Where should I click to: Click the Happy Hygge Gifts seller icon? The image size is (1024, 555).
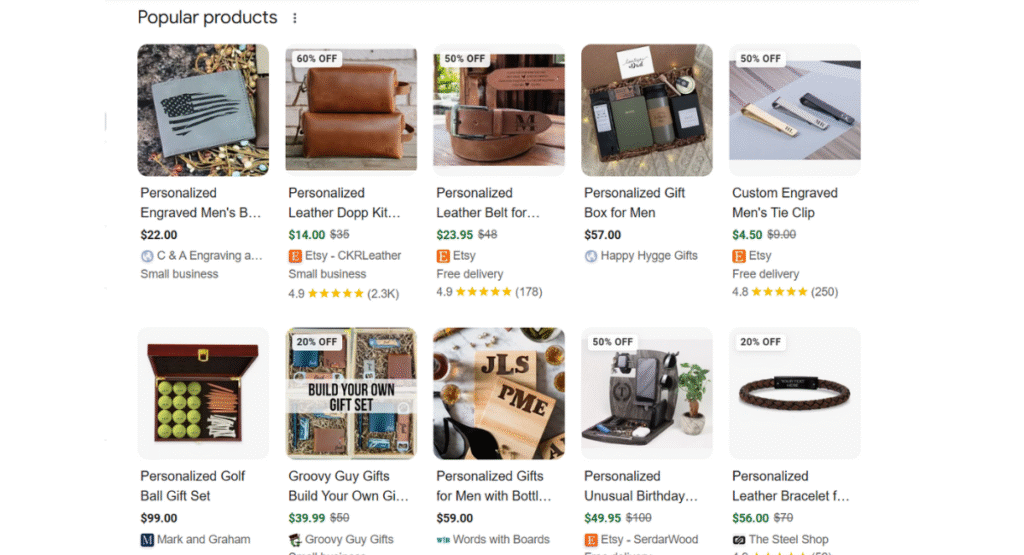pyautogui.click(x=591, y=256)
